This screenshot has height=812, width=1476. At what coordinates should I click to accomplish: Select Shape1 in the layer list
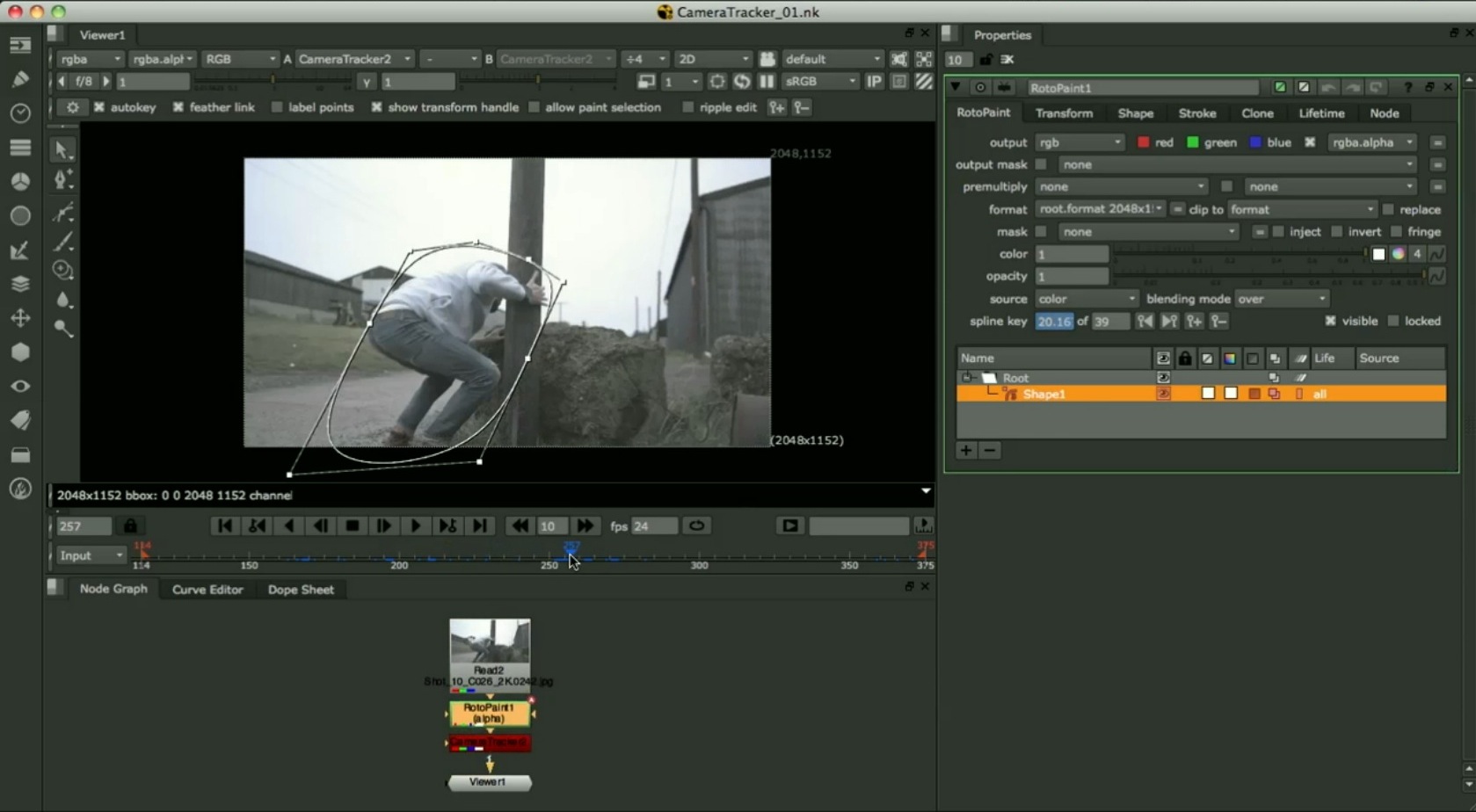pyautogui.click(x=1043, y=394)
